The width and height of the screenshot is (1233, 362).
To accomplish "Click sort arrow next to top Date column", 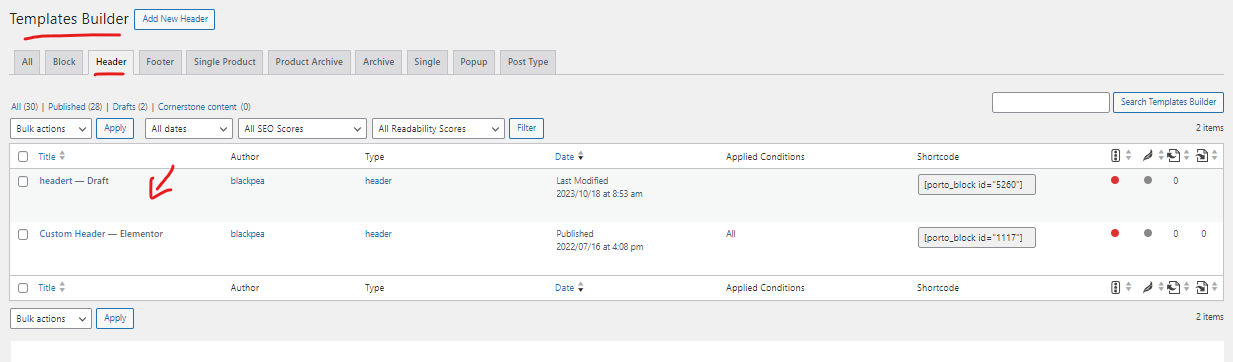I will click(581, 157).
